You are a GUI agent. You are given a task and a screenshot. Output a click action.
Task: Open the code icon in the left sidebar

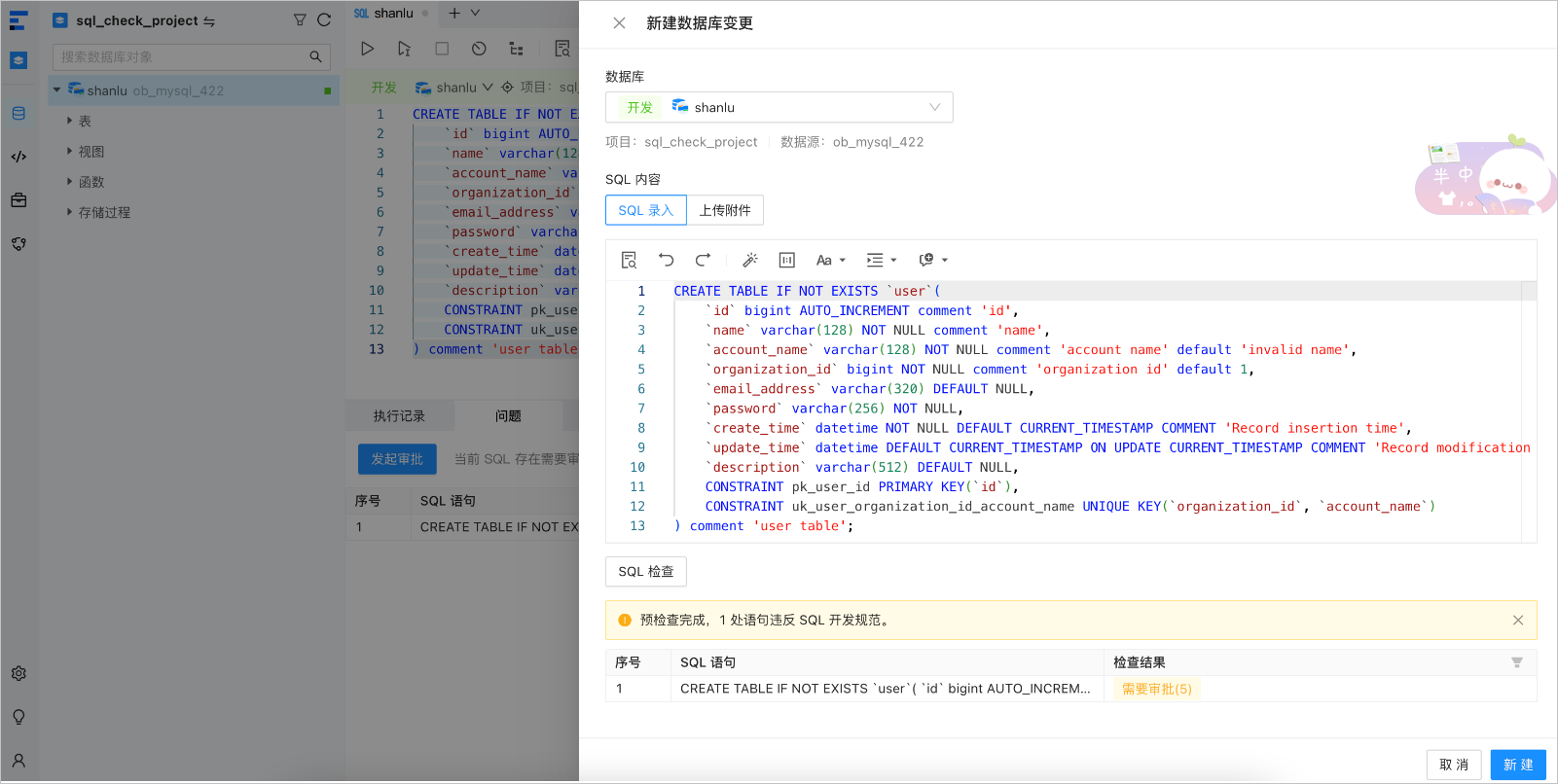click(x=18, y=157)
